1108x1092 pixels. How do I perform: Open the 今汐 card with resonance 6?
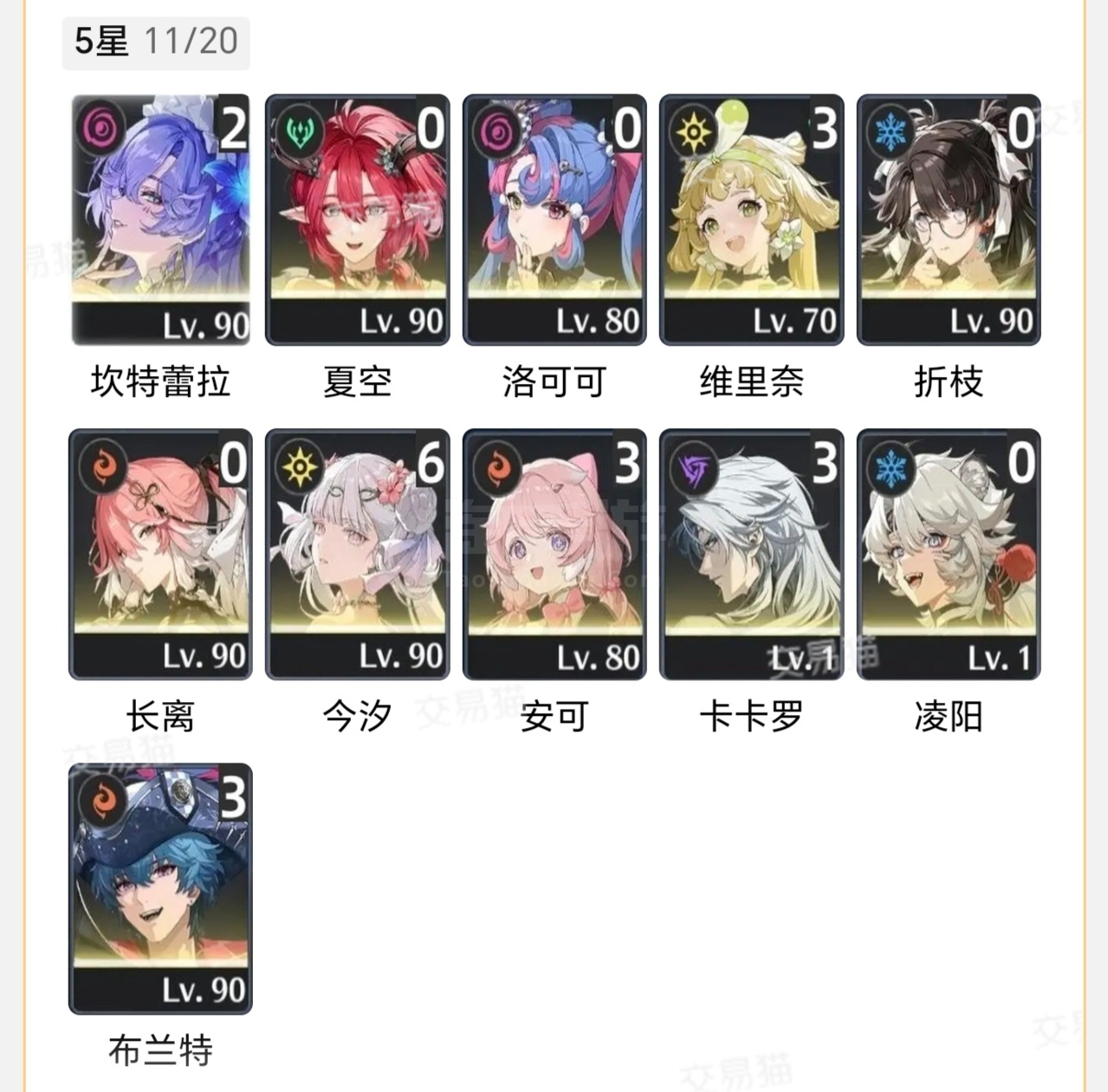click(x=358, y=554)
